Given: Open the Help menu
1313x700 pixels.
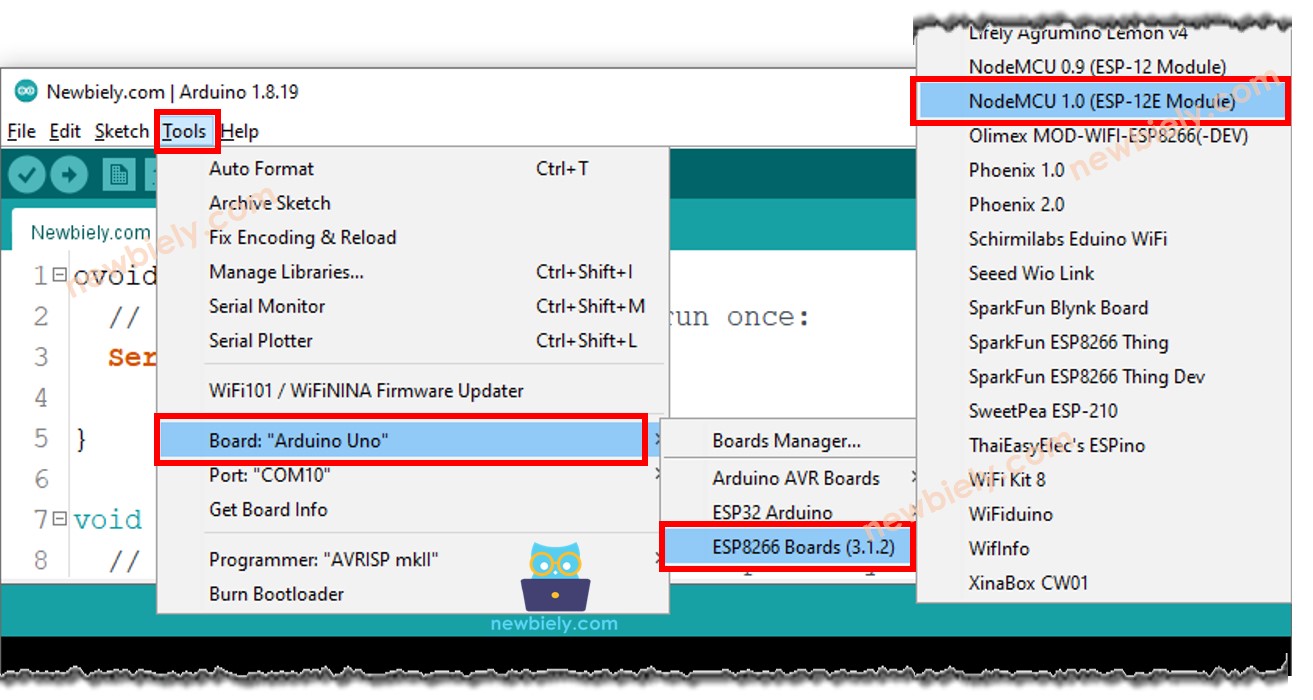Looking at the screenshot, I should (x=241, y=131).
